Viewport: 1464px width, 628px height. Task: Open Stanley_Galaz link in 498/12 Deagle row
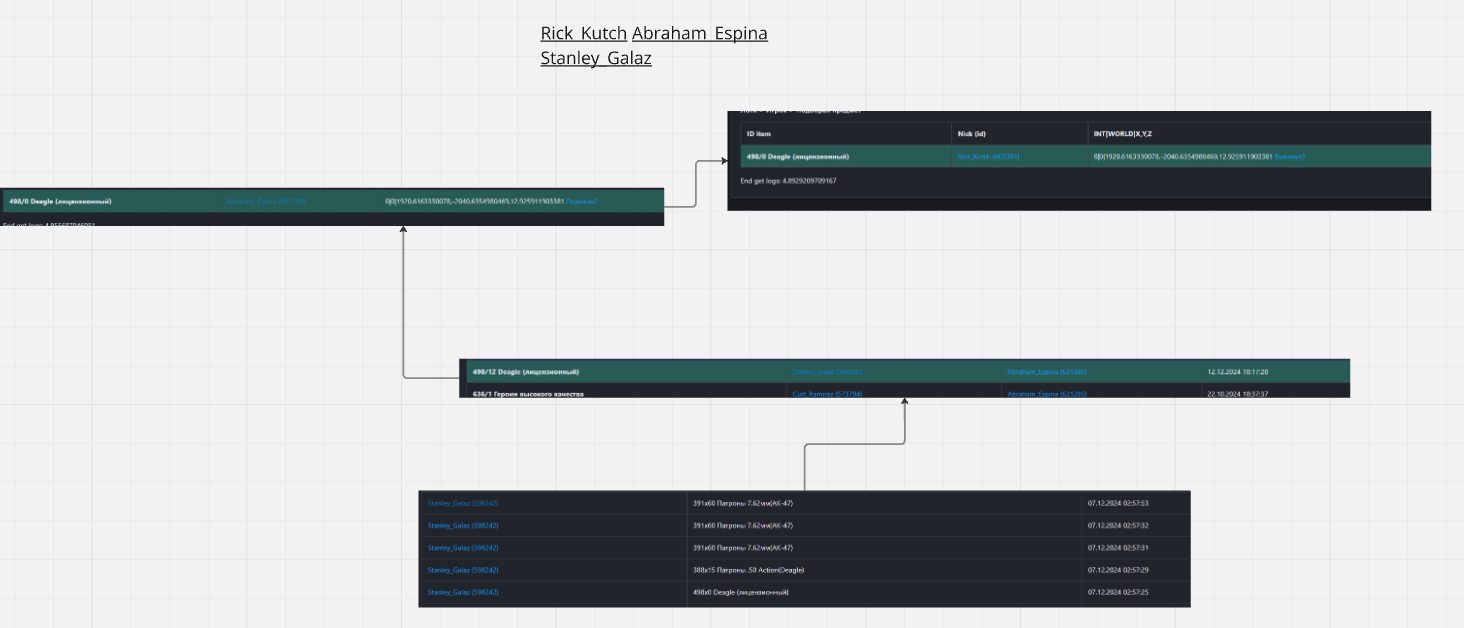pyautogui.click(x=827, y=372)
